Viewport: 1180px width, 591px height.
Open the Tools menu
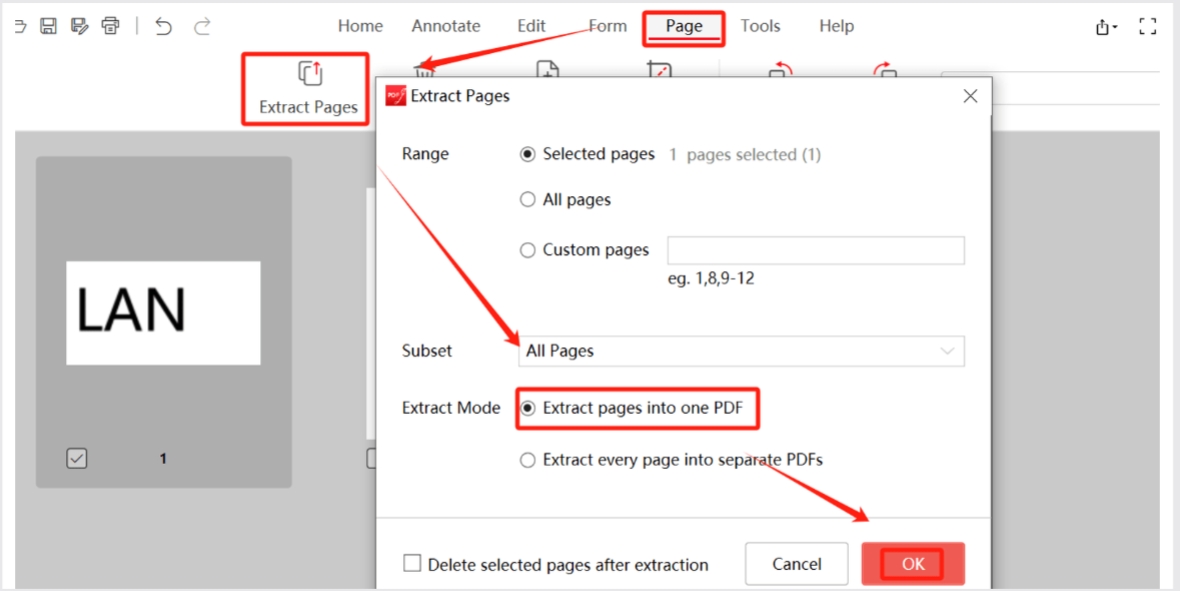(x=760, y=26)
